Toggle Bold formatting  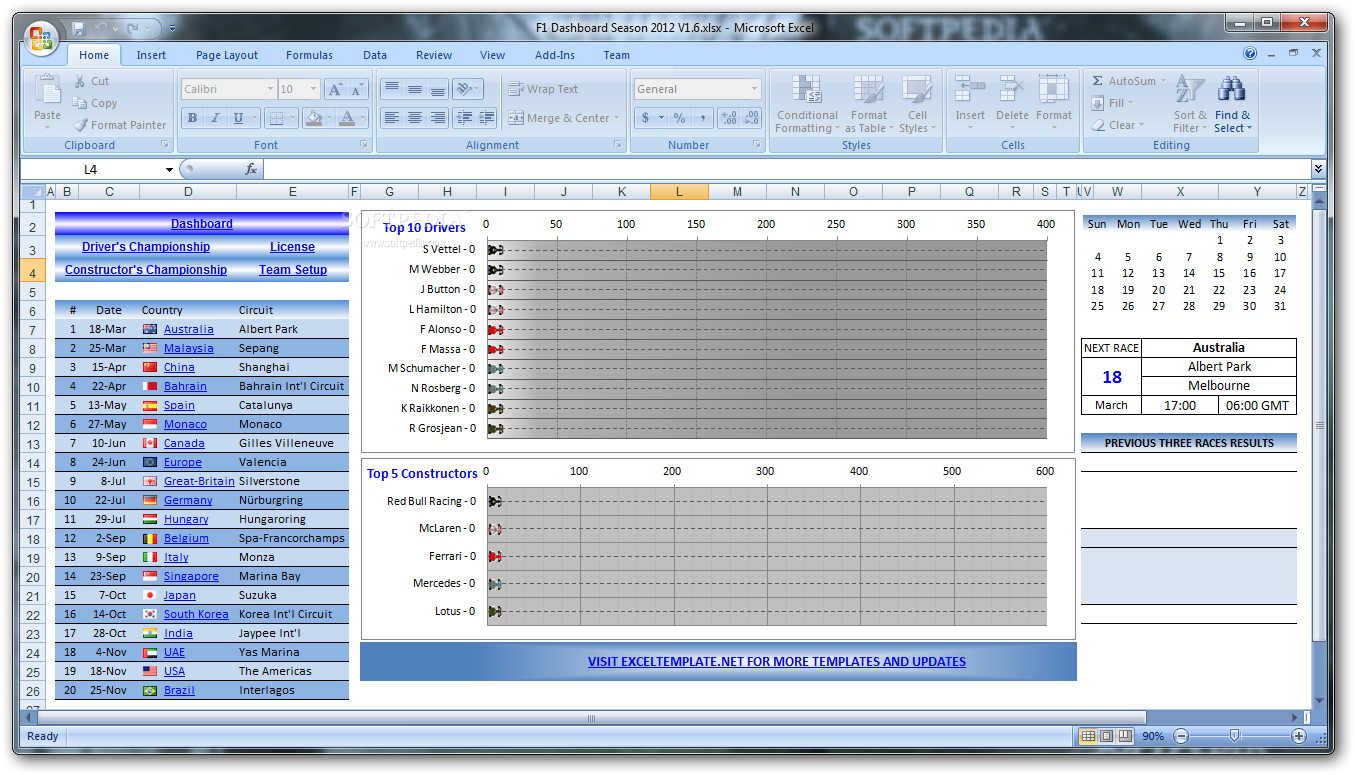click(192, 118)
